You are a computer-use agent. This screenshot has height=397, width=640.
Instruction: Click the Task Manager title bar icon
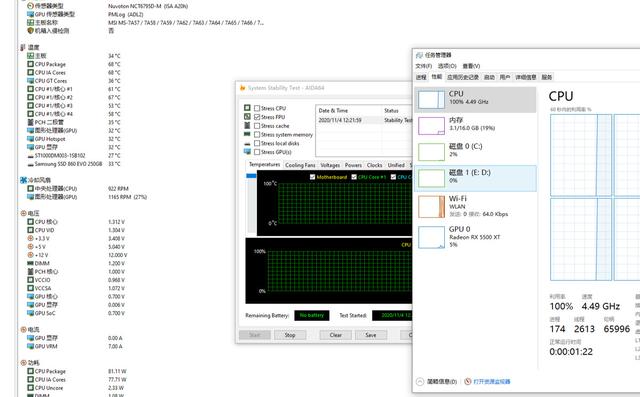click(419, 55)
